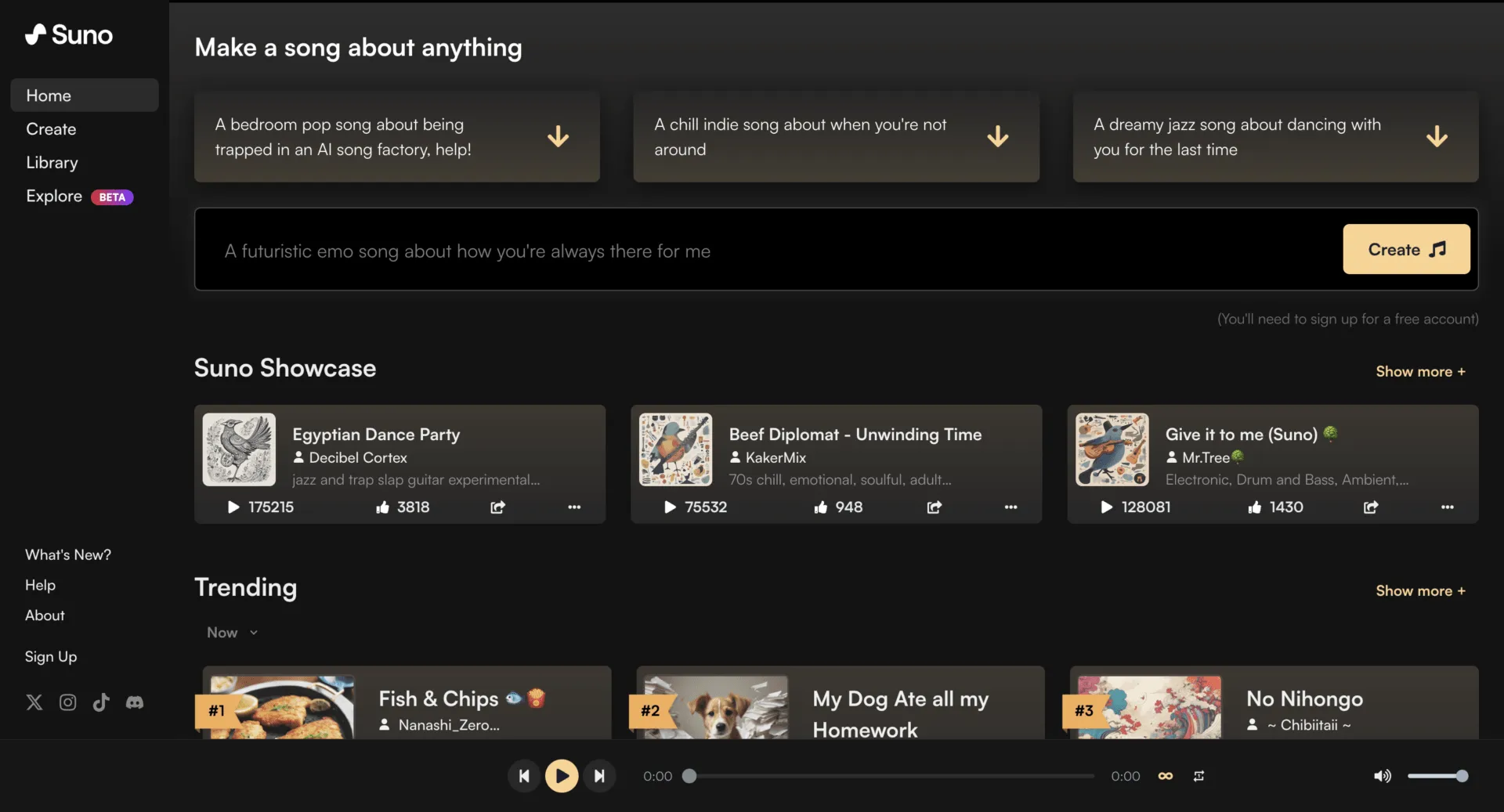The height and width of the screenshot is (812, 1504).
Task: Open more options for Beef Diplomat
Action: 1010,507
